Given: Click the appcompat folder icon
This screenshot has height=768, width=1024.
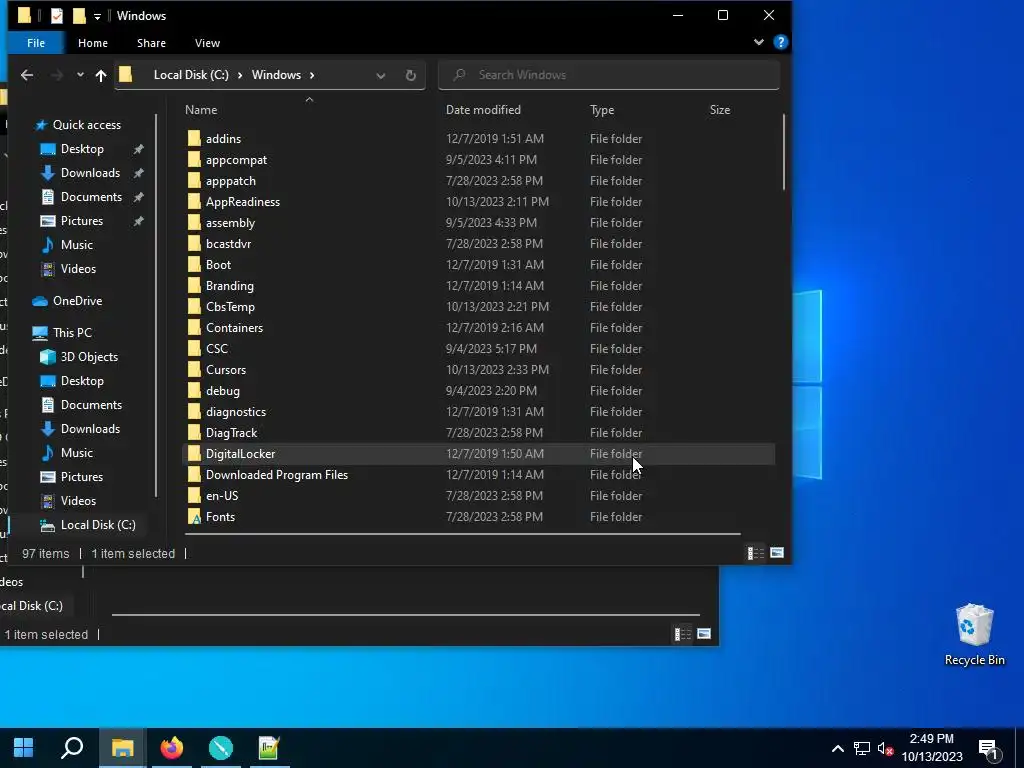Looking at the screenshot, I should pyautogui.click(x=194, y=159).
